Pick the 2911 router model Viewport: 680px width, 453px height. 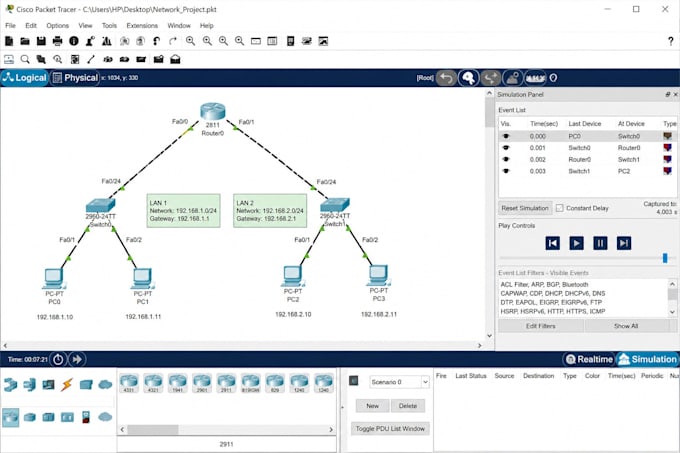click(226, 383)
